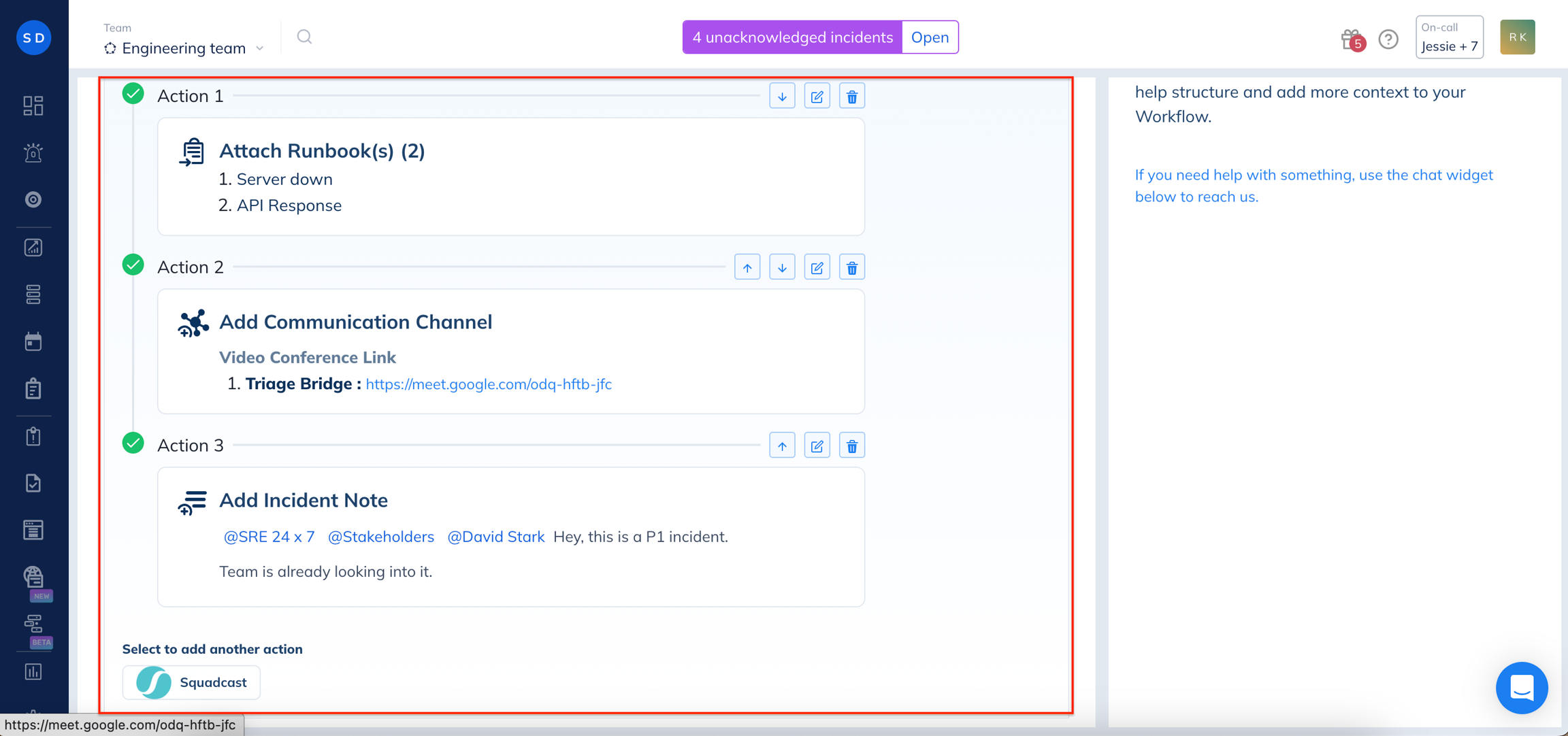Open the incidents siren icon in sidebar

tap(33, 152)
